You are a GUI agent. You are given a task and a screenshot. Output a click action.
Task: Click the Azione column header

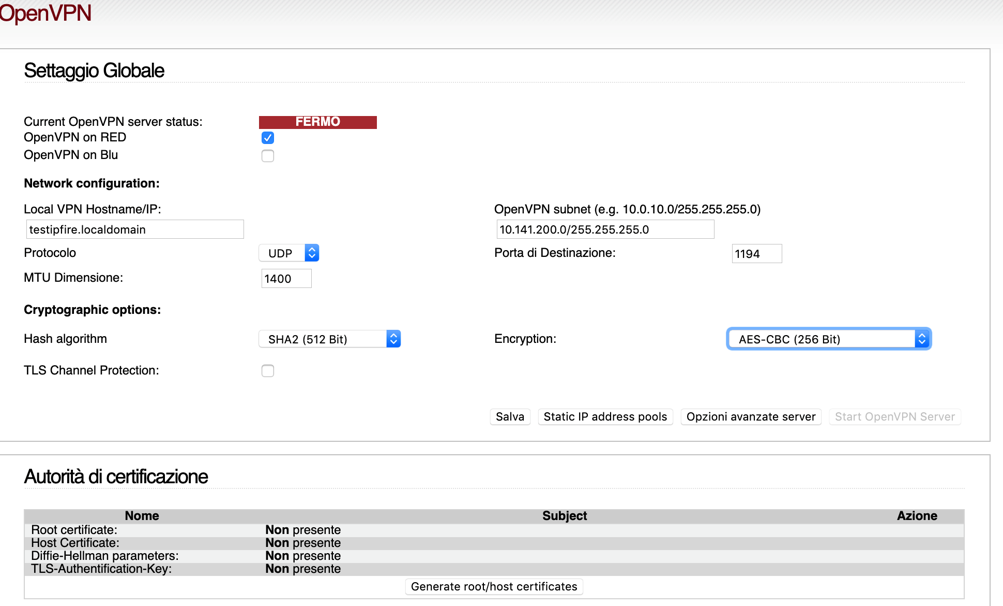click(x=917, y=516)
